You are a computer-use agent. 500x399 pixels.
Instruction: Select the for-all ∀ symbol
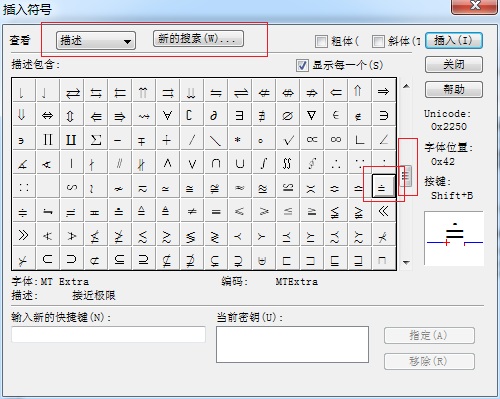tap(167, 115)
